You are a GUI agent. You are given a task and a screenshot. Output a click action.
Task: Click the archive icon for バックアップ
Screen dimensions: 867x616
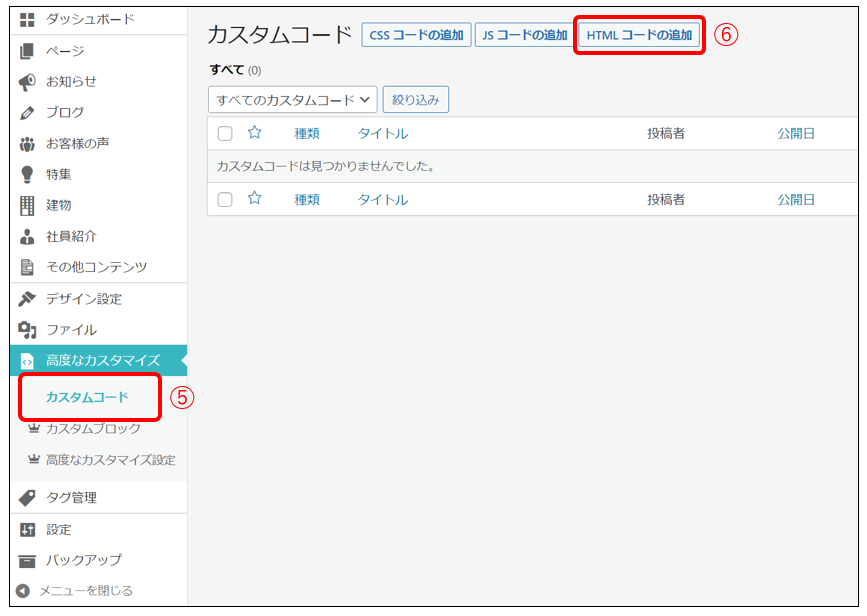point(27,561)
